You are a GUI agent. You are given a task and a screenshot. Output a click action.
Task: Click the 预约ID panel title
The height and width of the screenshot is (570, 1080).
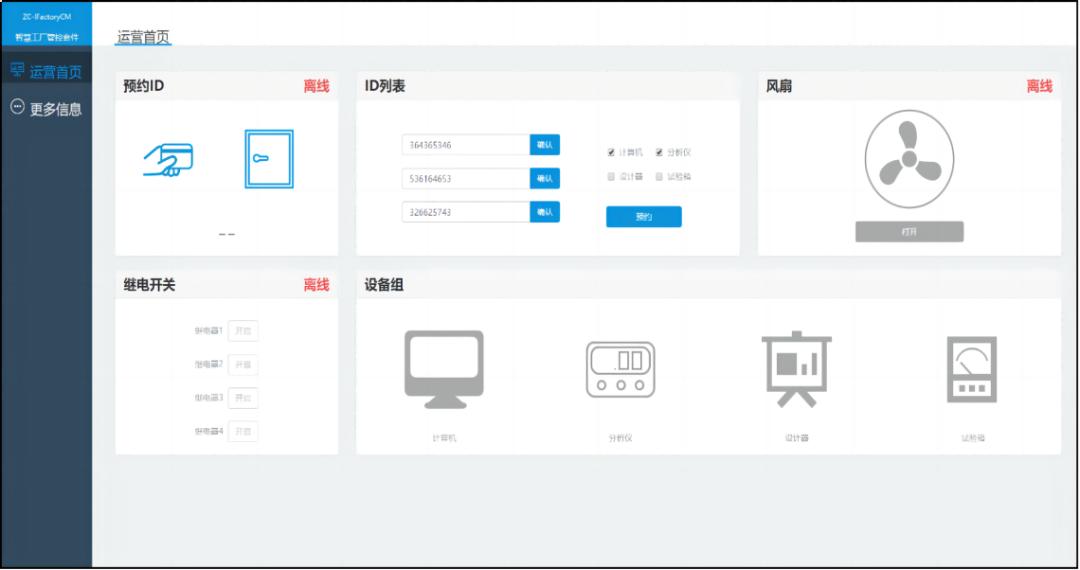coord(143,86)
